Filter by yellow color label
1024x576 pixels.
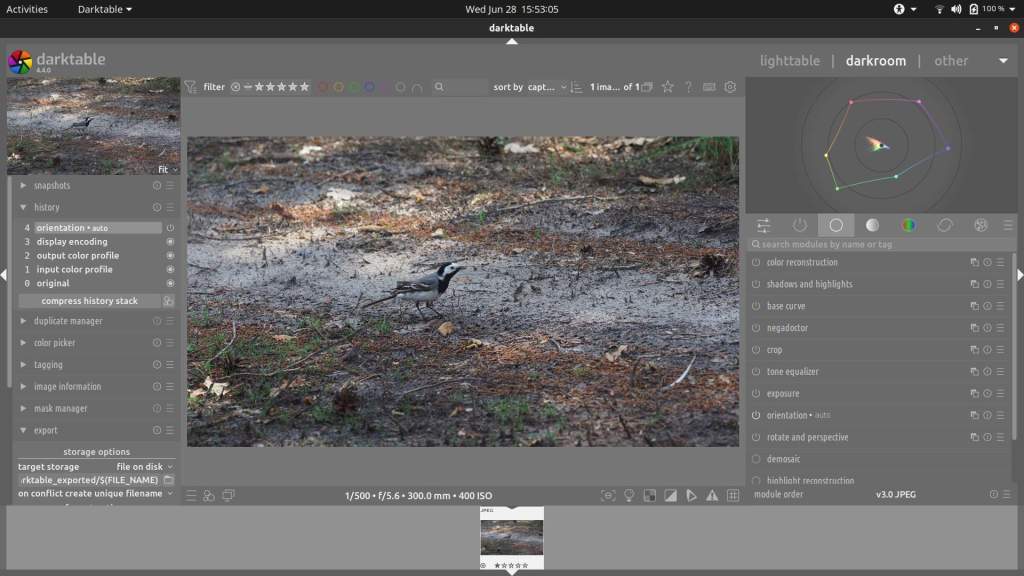(338, 87)
